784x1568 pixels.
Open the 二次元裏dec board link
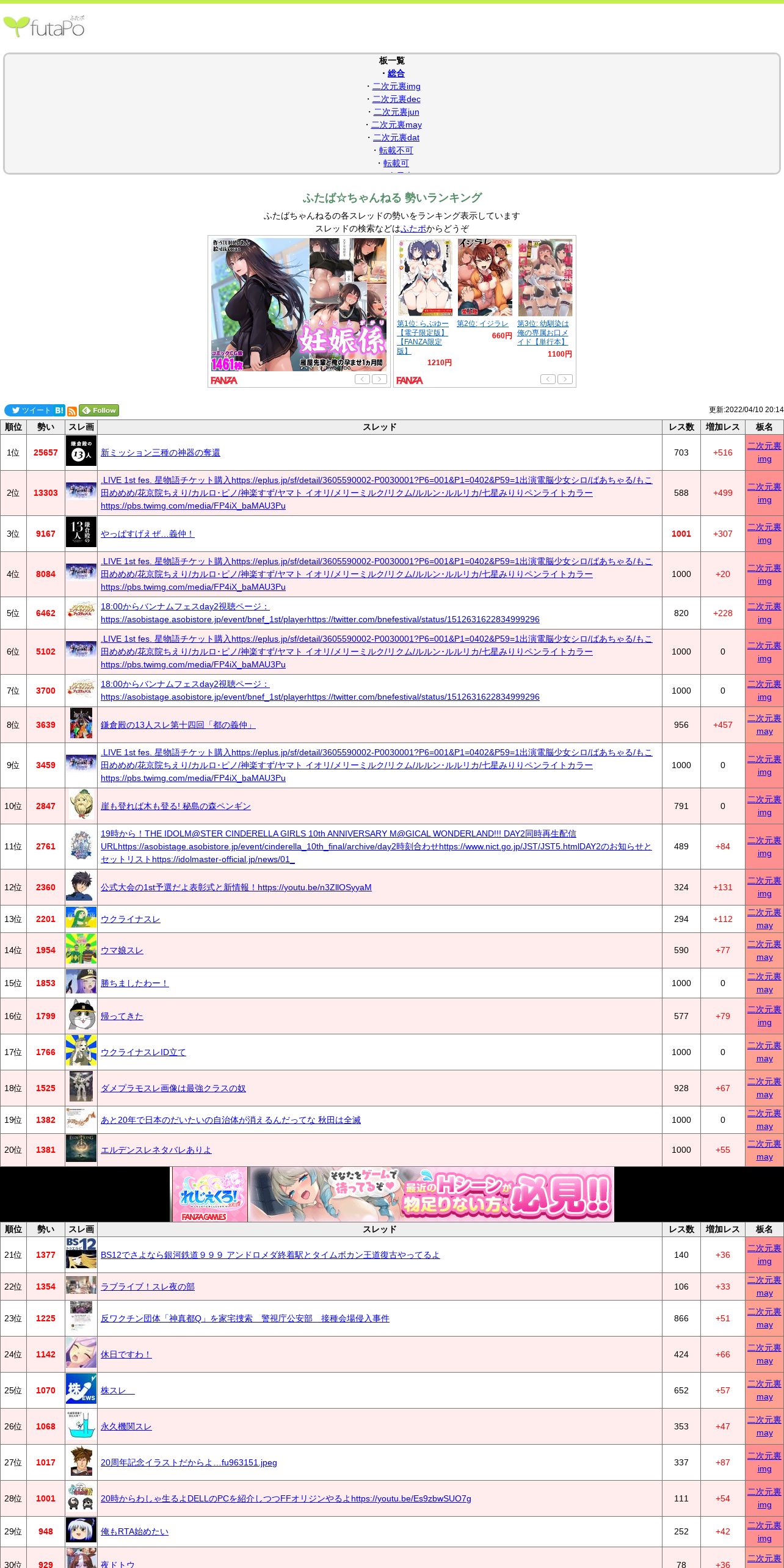coord(396,99)
